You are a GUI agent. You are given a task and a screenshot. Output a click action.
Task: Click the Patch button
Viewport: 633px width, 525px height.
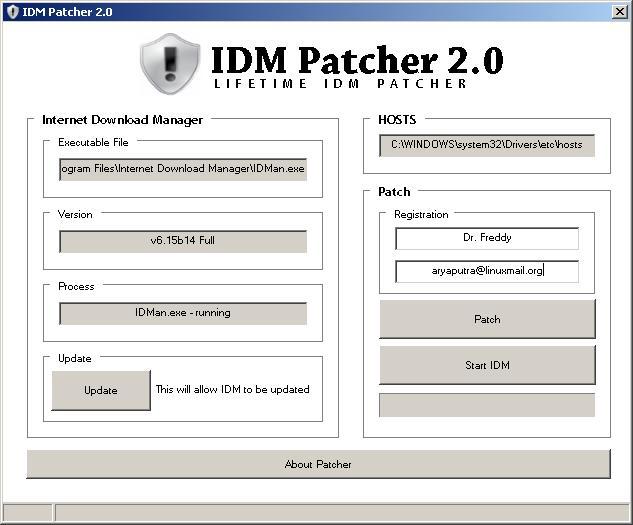[x=487, y=319]
